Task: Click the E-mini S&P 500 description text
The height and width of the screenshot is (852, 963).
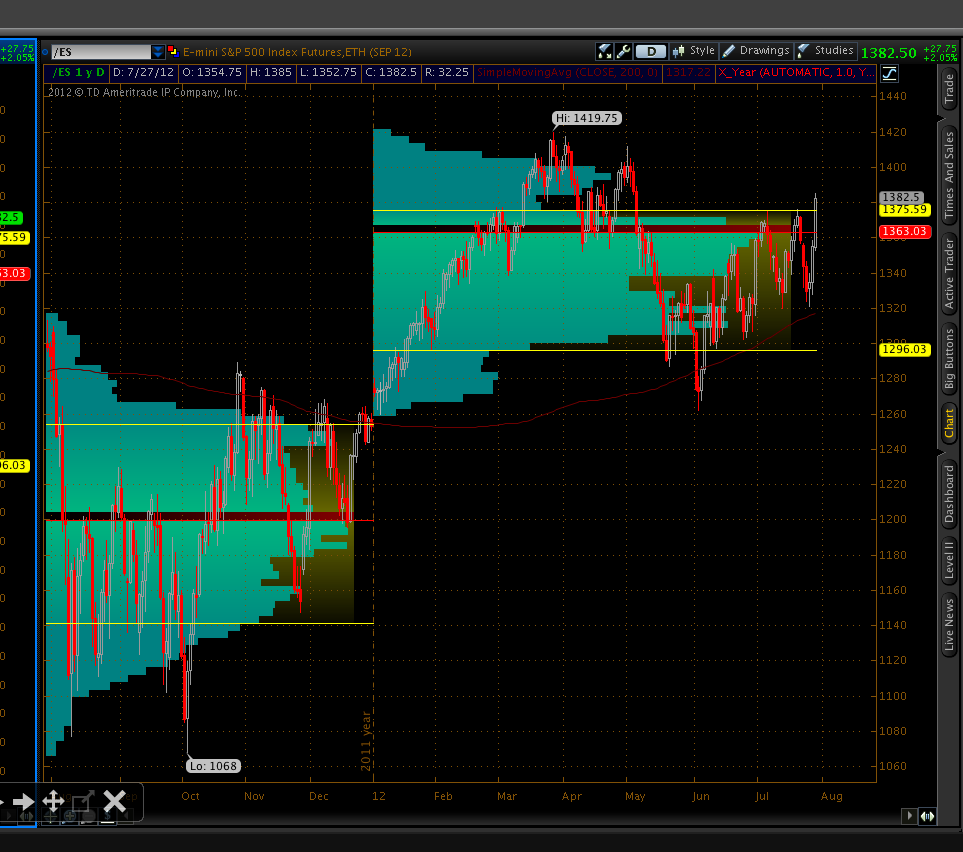Action: pyautogui.click(x=297, y=52)
